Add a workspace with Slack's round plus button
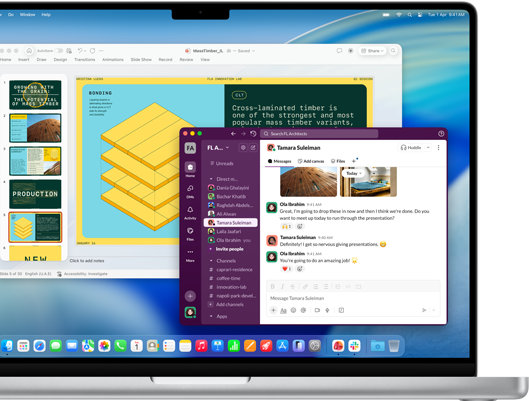Screen dimensions: 529x401 [190, 296]
